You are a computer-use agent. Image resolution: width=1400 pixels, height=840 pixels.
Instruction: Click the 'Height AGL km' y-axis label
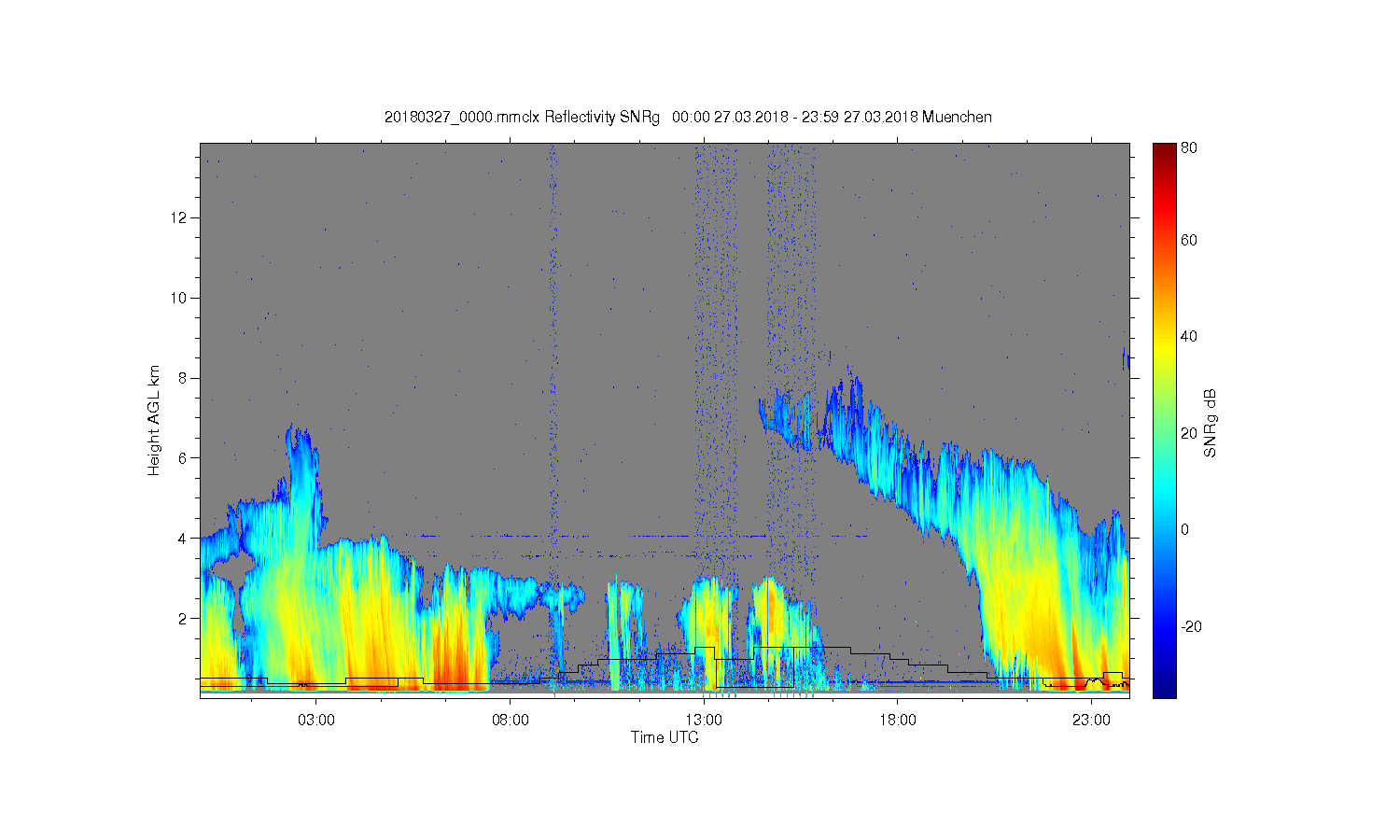pyautogui.click(x=154, y=420)
